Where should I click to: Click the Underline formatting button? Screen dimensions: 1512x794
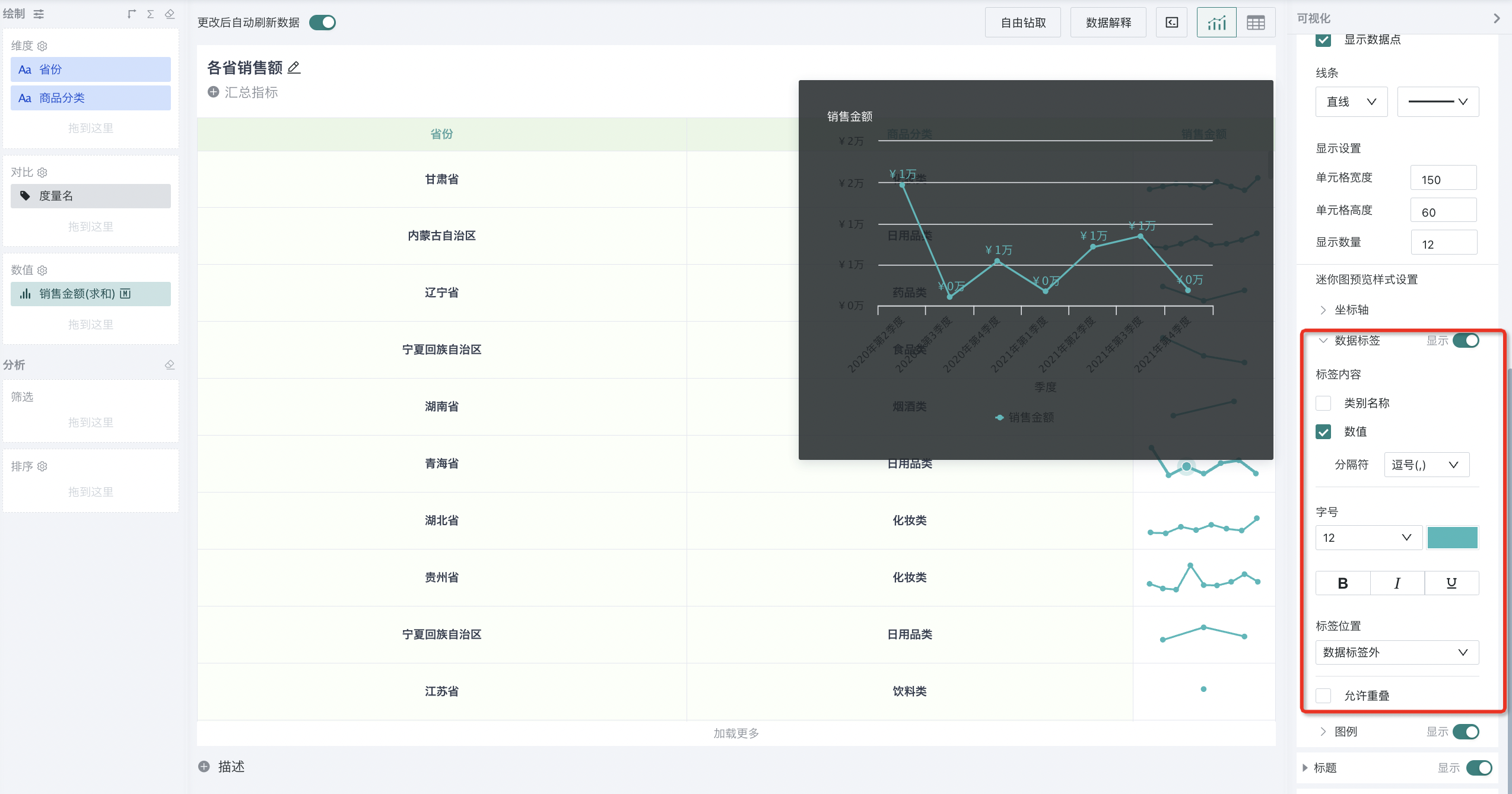pos(1451,583)
